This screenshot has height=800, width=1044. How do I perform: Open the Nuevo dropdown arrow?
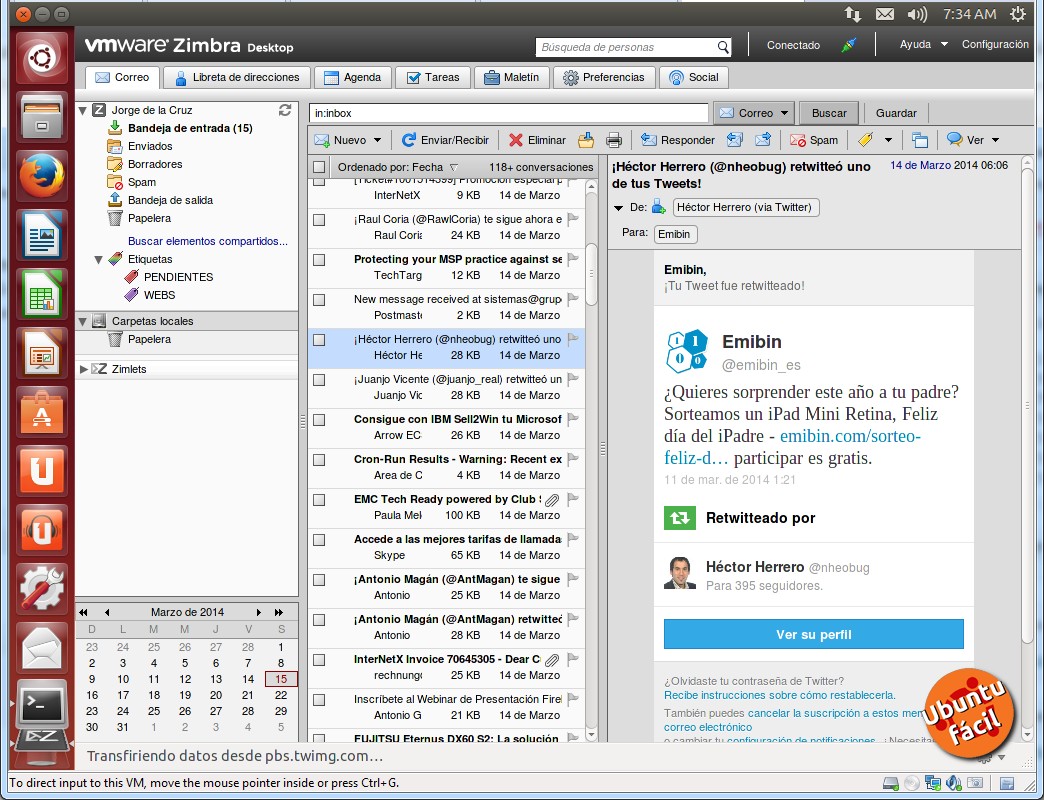(x=378, y=140)
